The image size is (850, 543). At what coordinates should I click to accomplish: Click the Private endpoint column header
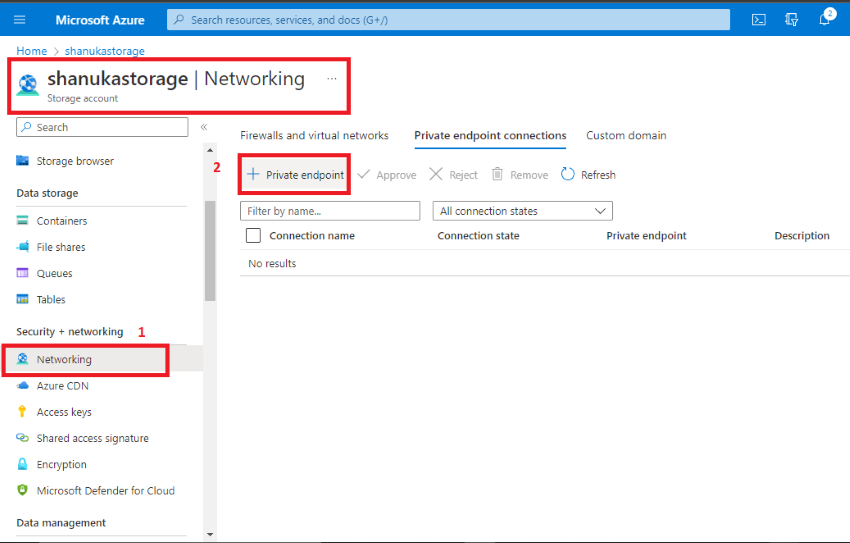point(646,236)
